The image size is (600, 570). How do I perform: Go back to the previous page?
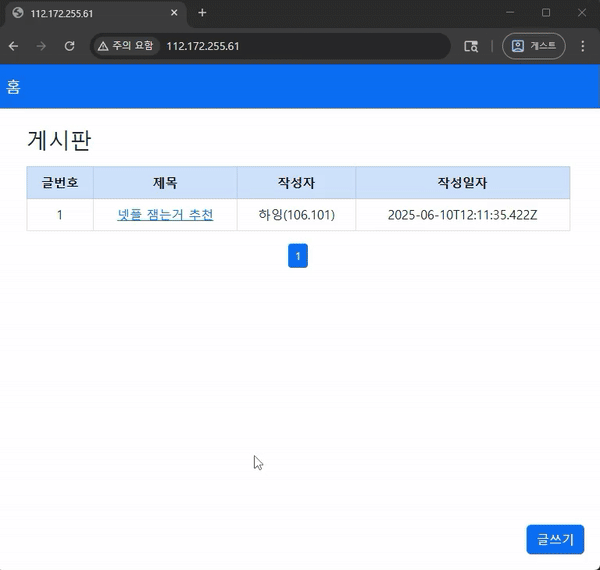13,46
